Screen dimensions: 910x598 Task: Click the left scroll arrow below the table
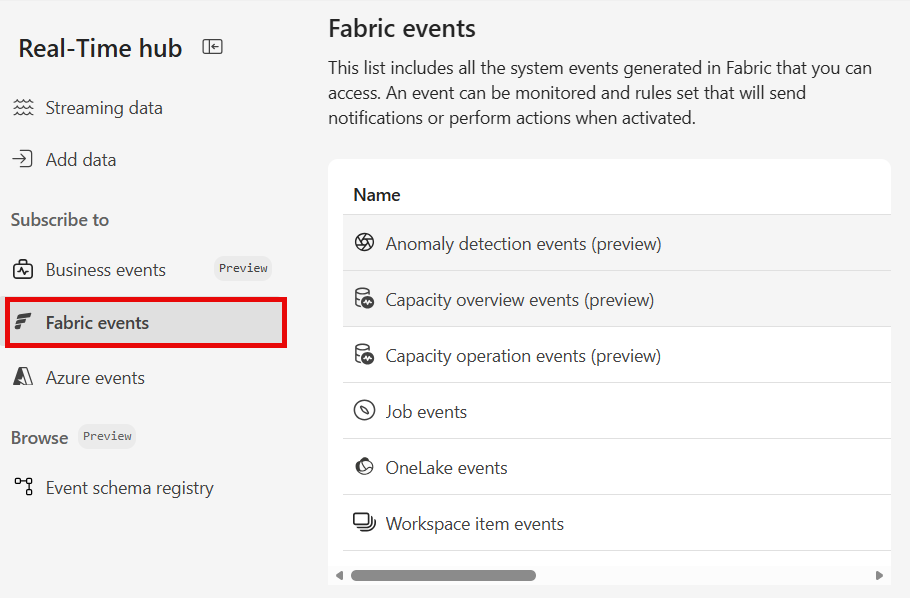point(339,575)
